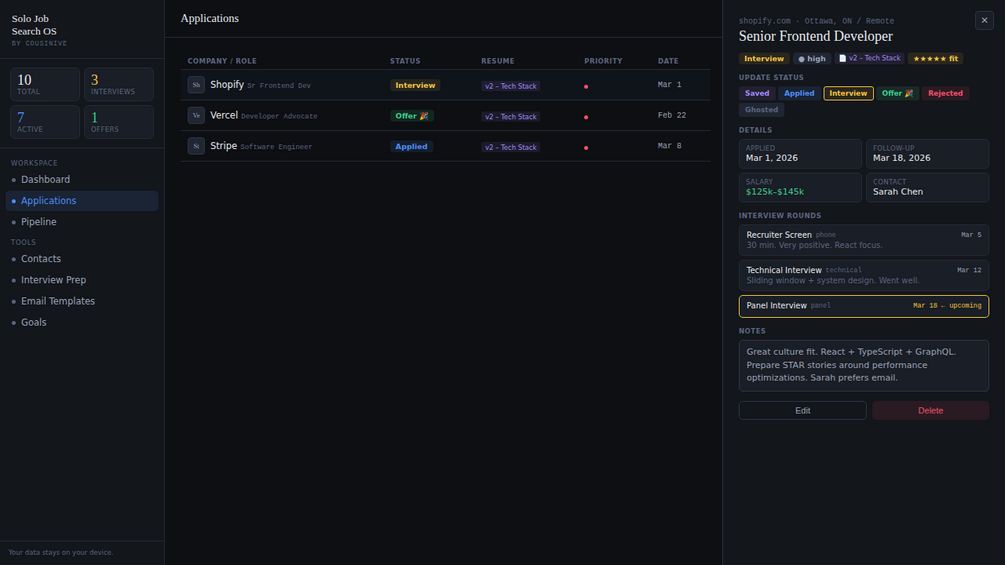Click the 10 Total stat card
The width and height of the screenshot is (1005, 565).
[x=45, y=84]
